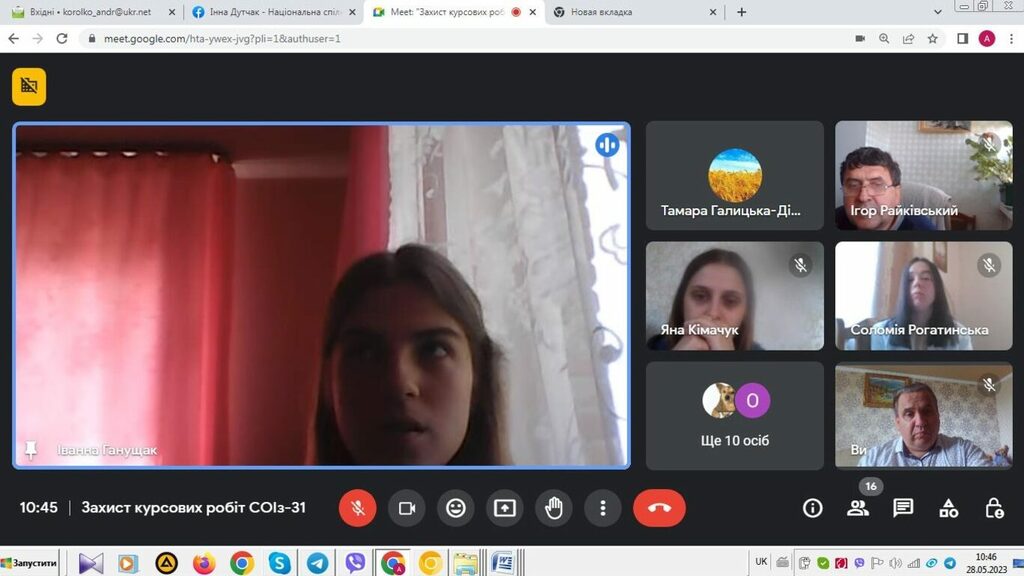1024x576 pixels.
Task: Open the activities panel
Action: pos(949,508)
